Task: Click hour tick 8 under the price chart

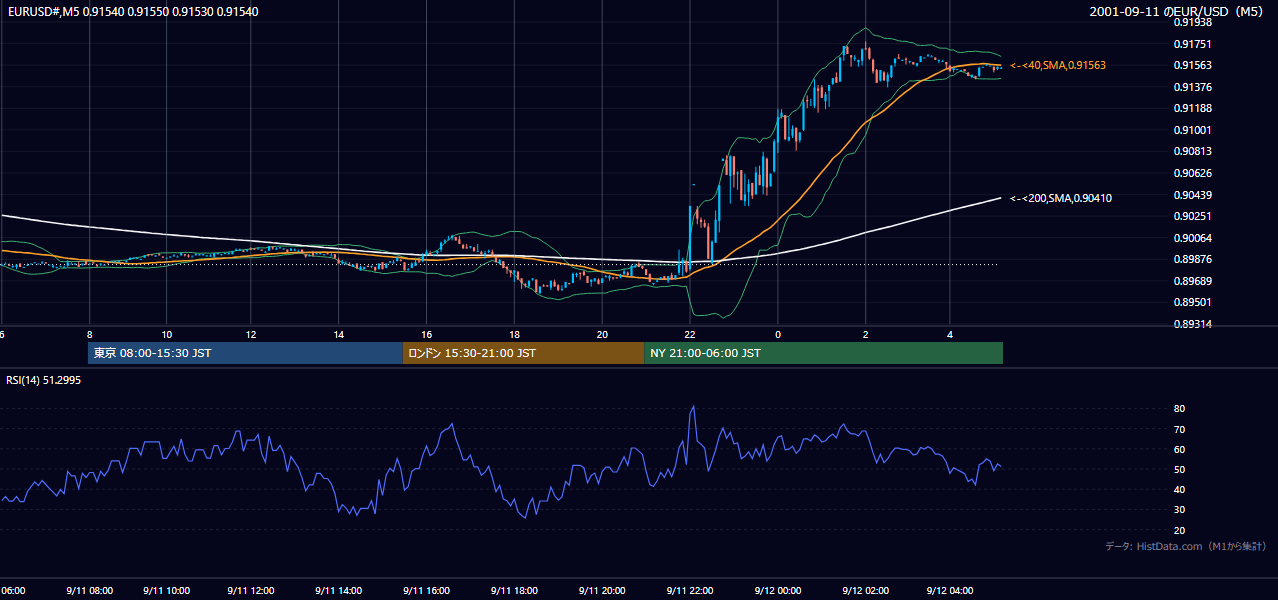Action: point(89,334)
